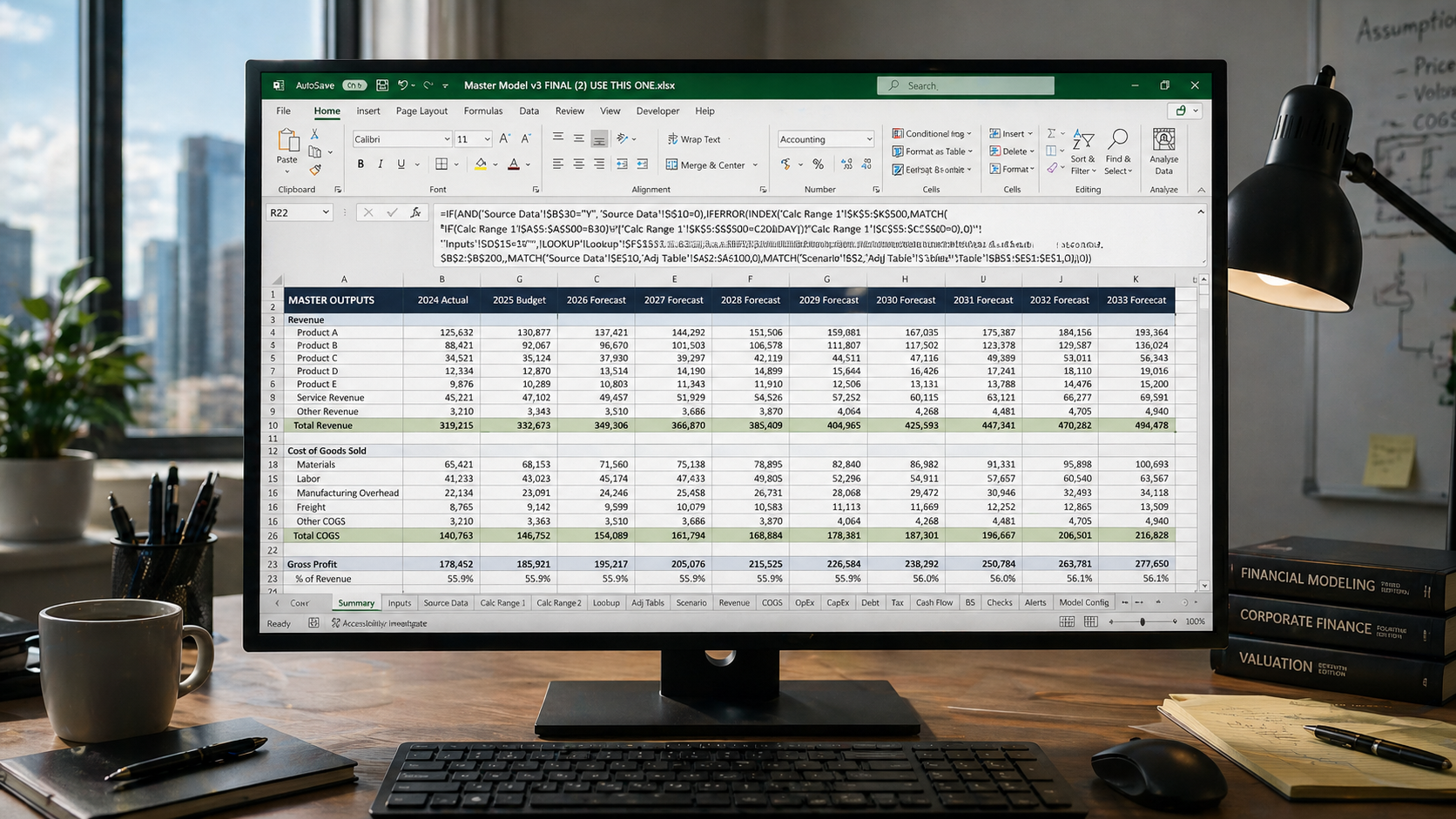The width and height of the screenshot is (1456, 819).
Task: Click the Save icon in title bar
Action: tap(382, 85)
